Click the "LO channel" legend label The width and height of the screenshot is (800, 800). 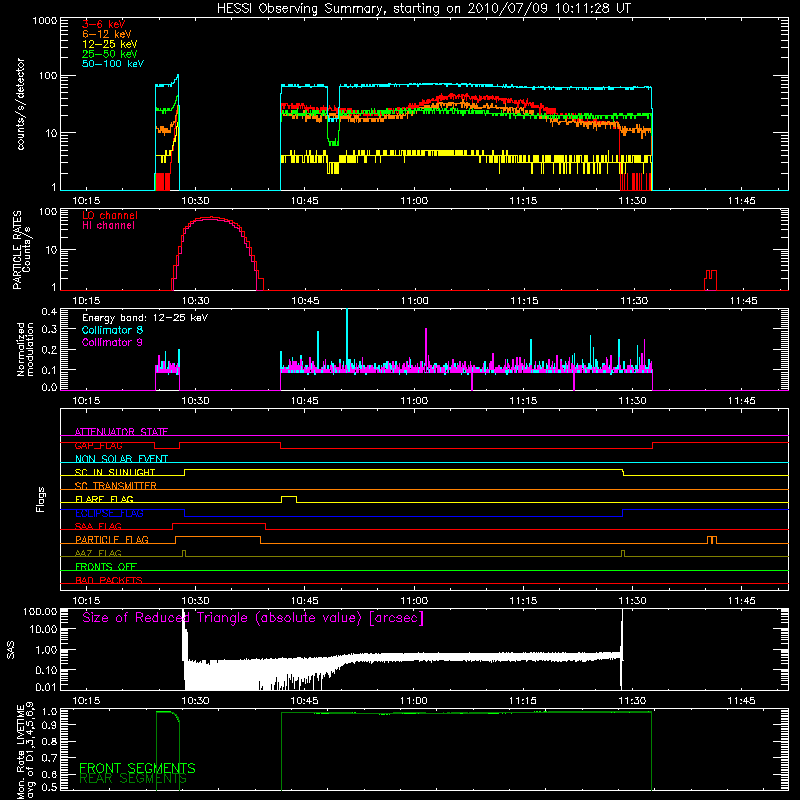110,215
